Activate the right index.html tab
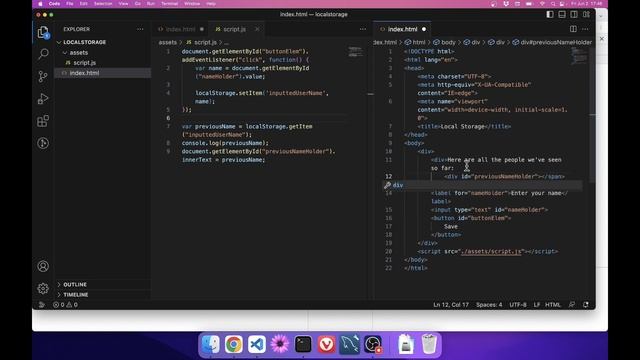Screen dimensions: 640x360 (x=402, y=29)
